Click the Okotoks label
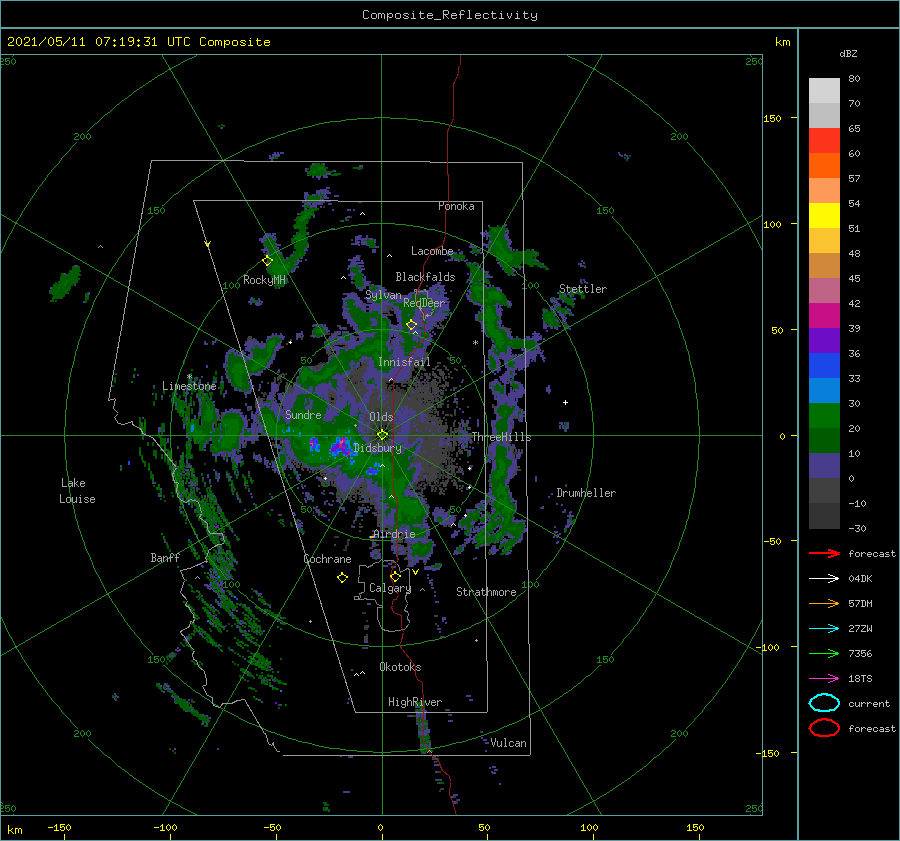 tap(400, 667)
